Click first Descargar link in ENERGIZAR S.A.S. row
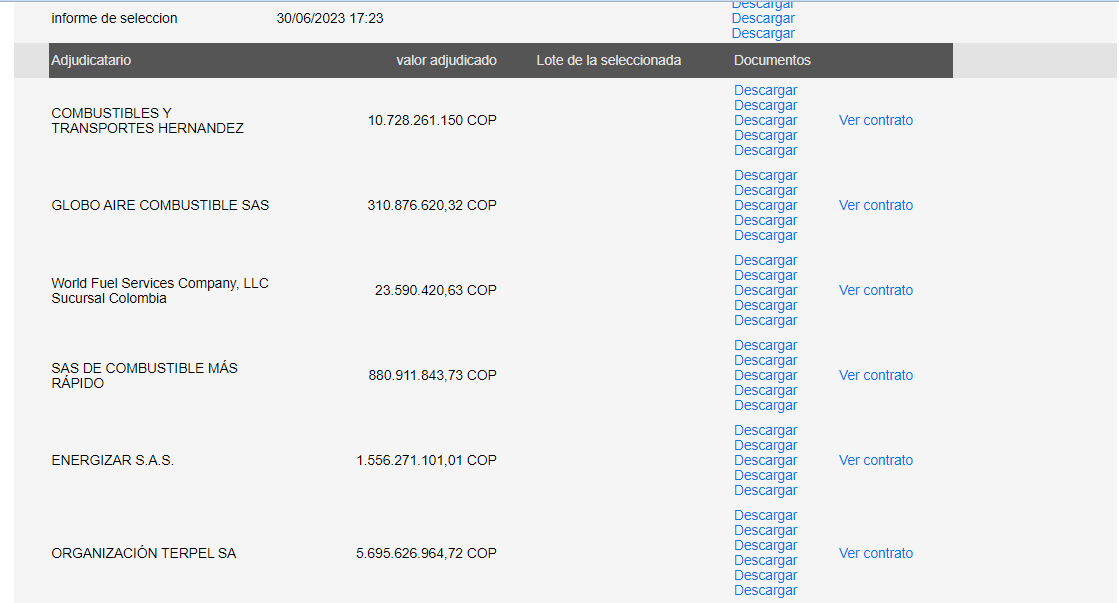Image resolution: width=1119 pixels, height=603 pixels. coord(765,430)
